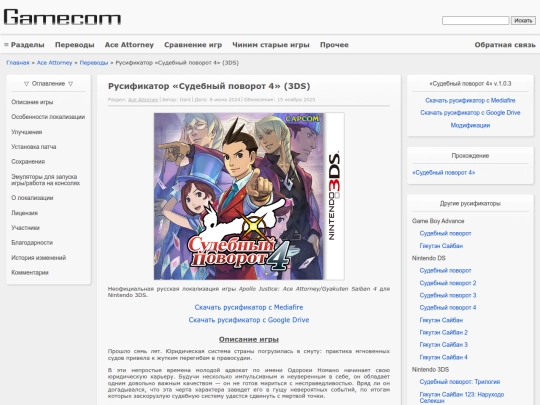Jump to Сохранения section
540x405 pixels.
pyautogui.click(x=28, y=162)
